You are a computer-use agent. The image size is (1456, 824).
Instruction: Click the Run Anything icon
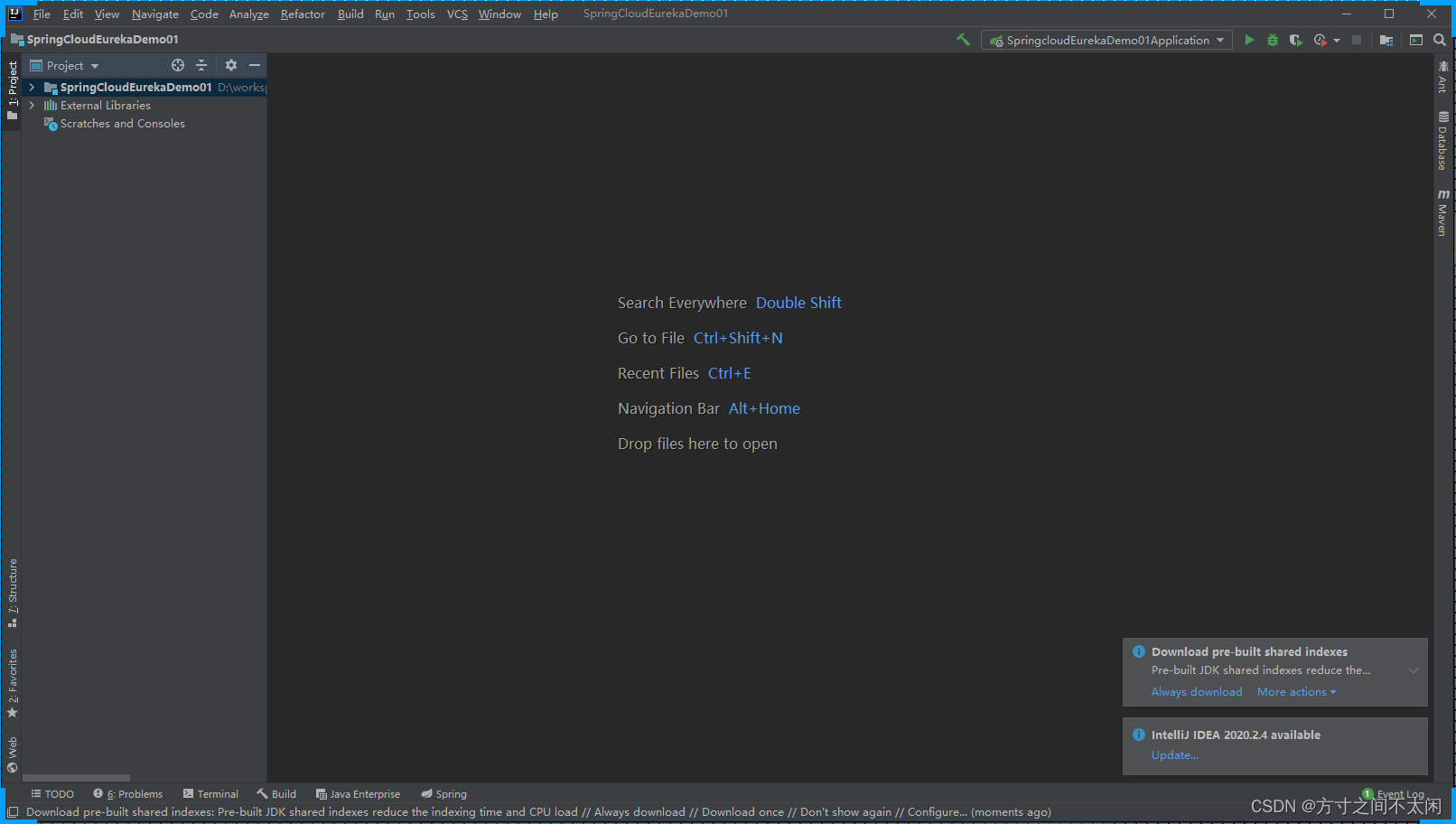pyautogui.click(x=1416, y=40)
